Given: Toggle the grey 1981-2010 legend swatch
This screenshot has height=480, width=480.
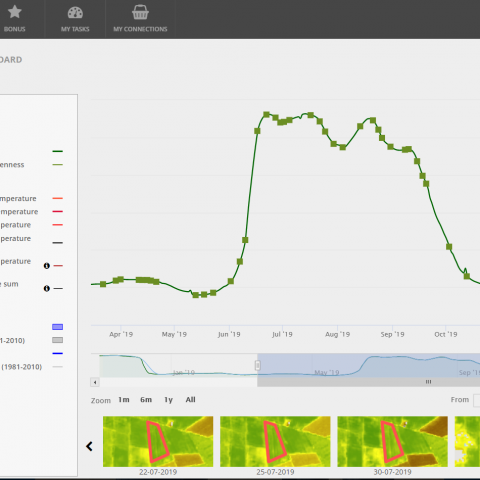Looking at the screenshot, I should (x=58, y=340).
